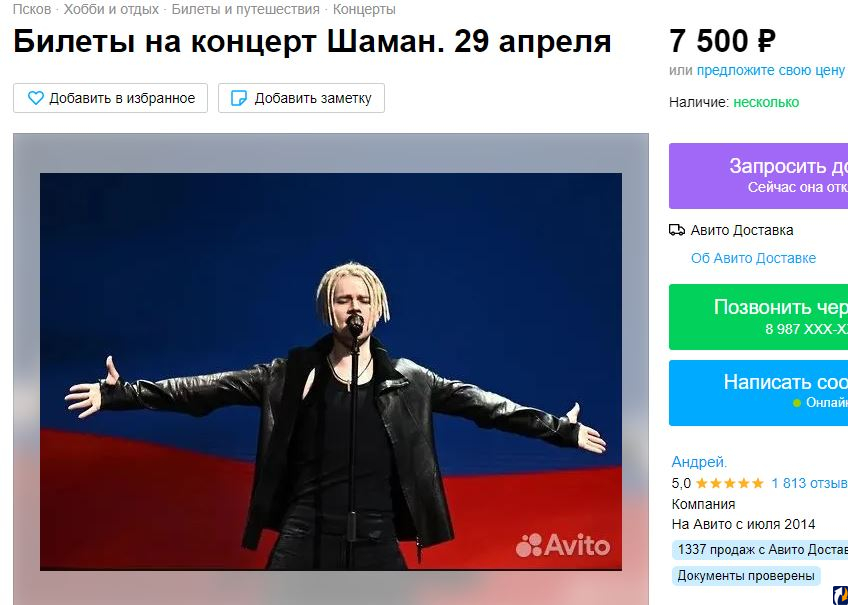Click the delivery truck icon
Image resolution: width=848 pixels, height=605 pixels.
point(677,230)
